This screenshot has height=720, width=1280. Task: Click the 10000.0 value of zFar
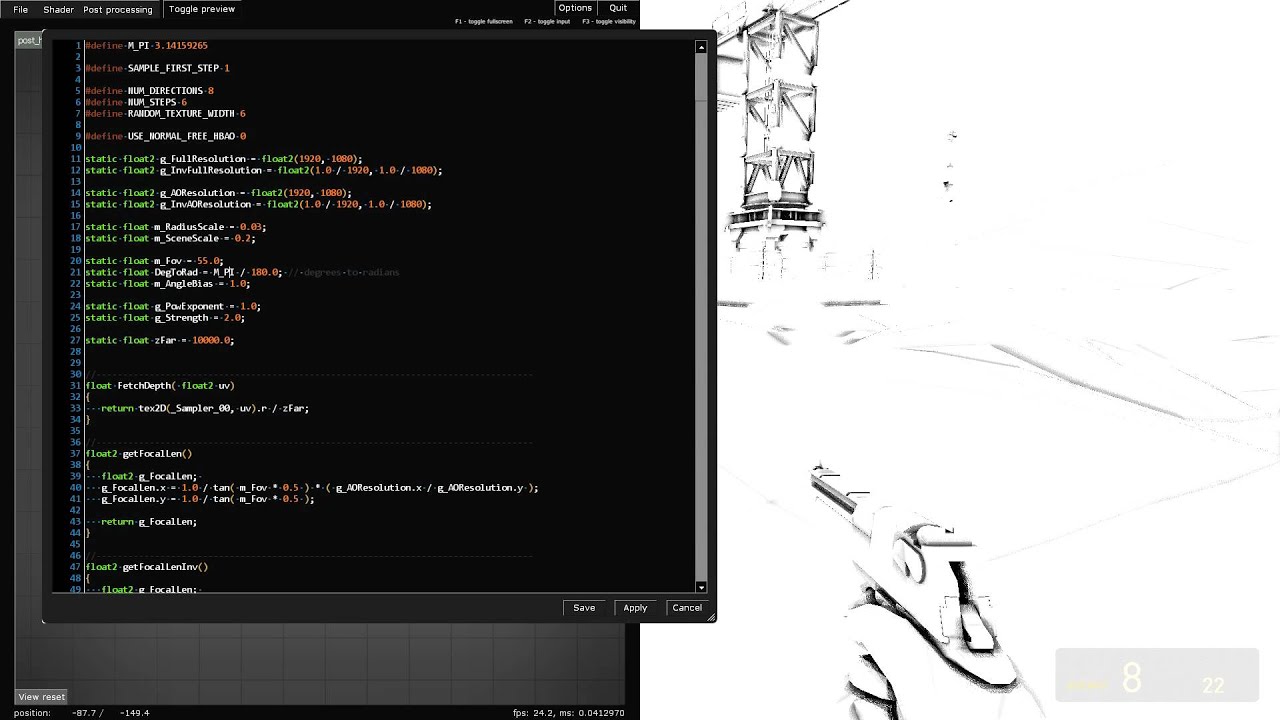pos(210,340)
